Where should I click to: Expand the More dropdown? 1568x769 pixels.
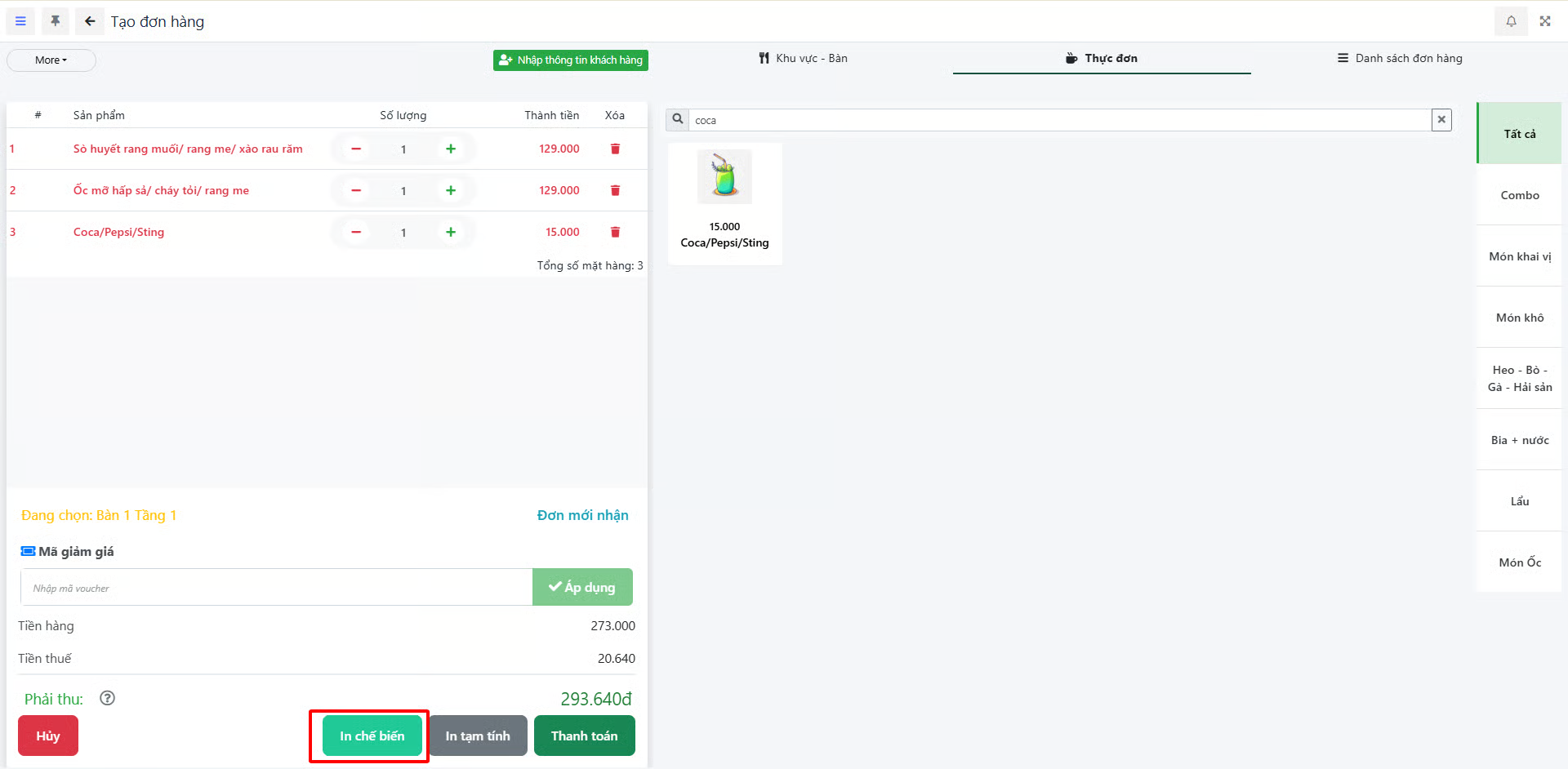coord(51,60)
